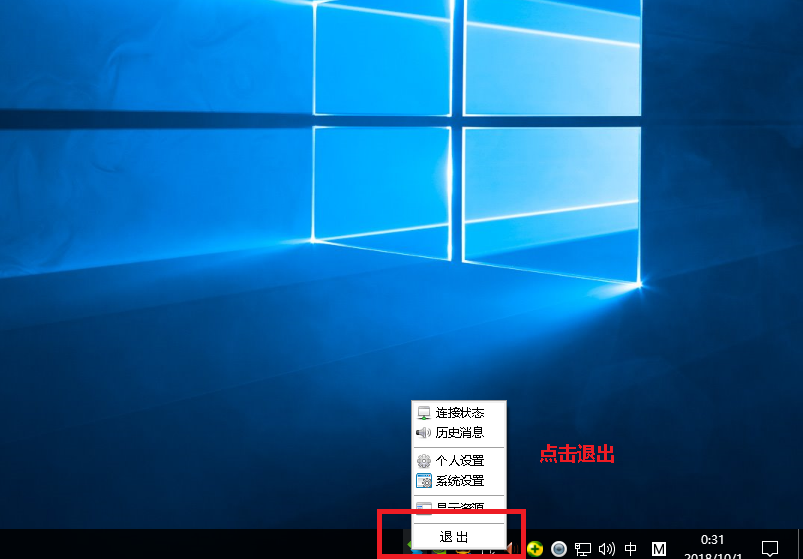Click the round gray-blue tray icon
The height and width of the screenshot is (559, 803).
click(x=559, y=549)
